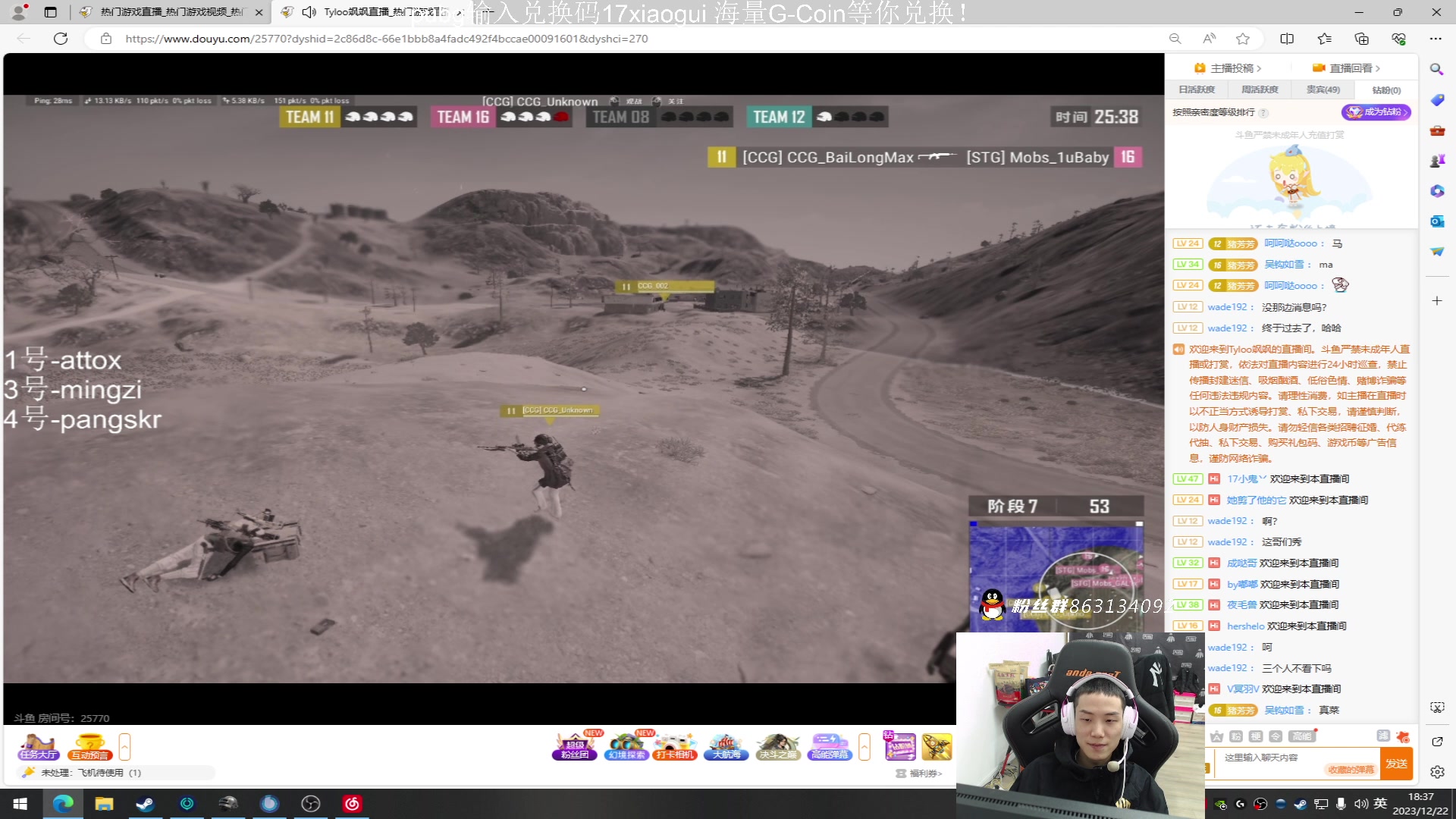Expand the 主播投稿 link

point(1228,68)
